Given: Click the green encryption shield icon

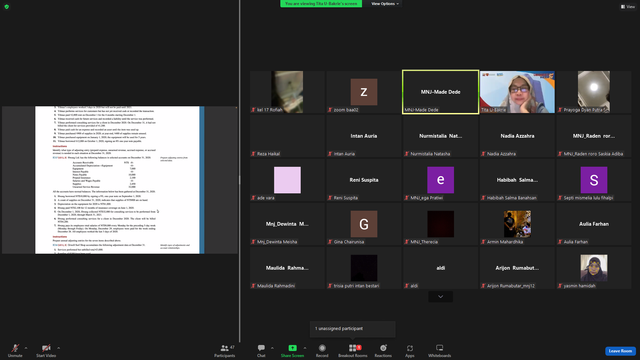Looking at the screenshot, I should (7, 7).
